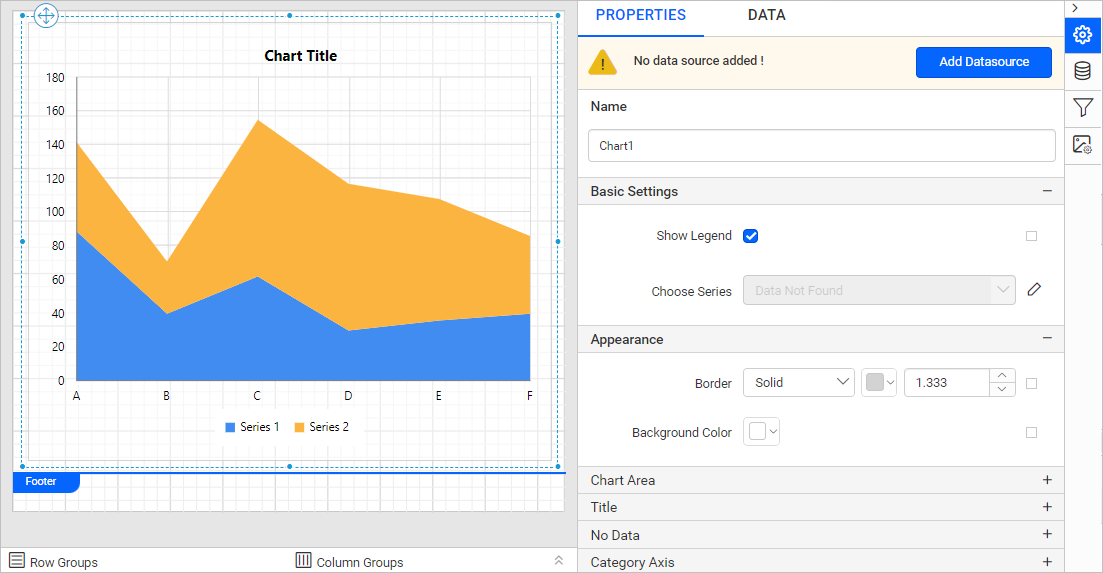The width and height of the screenshot is (1103, 573).
Task: Toggle the small checkbox in the Border row
Action: click(x=1031, y=383)
